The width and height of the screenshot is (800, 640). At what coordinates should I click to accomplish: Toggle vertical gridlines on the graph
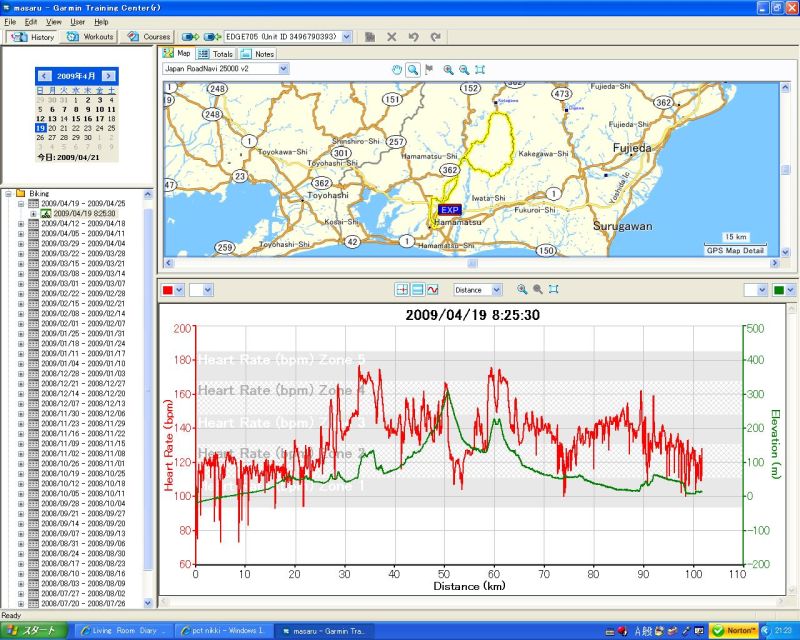pos(402,290)
